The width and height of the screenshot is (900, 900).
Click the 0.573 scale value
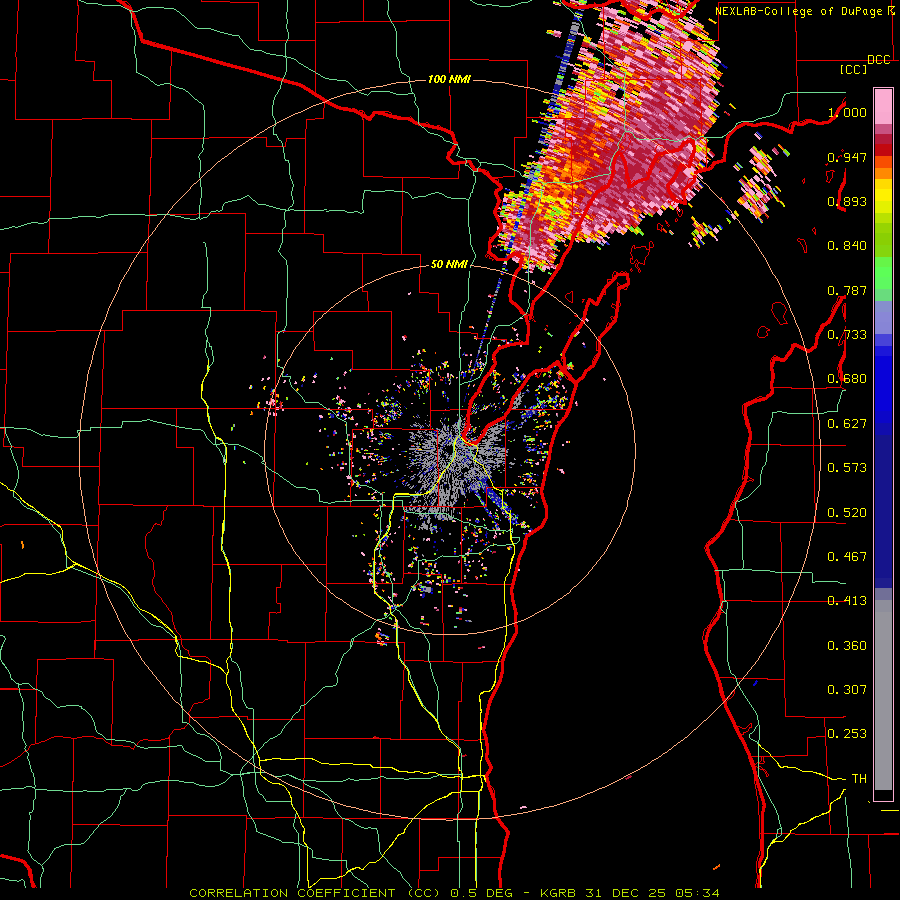pos(847,468)
